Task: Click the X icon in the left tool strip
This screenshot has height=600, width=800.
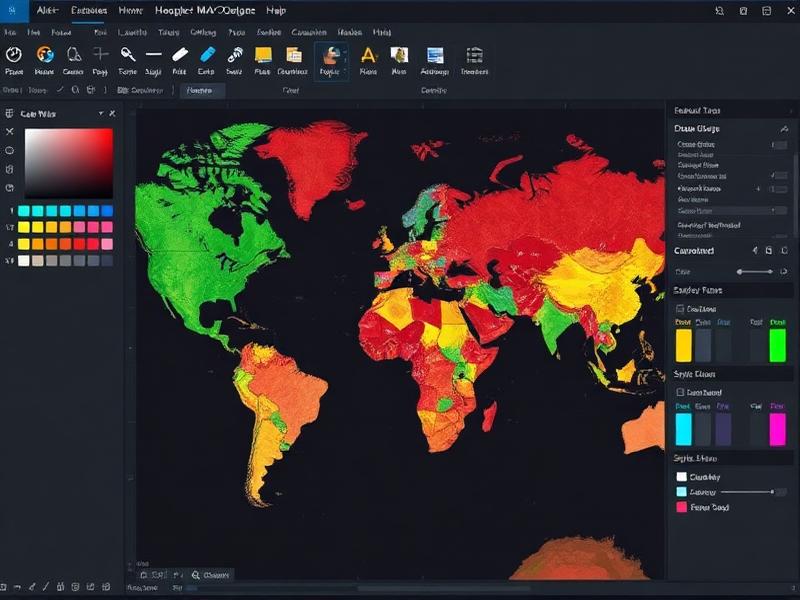Action: point(9,132)
